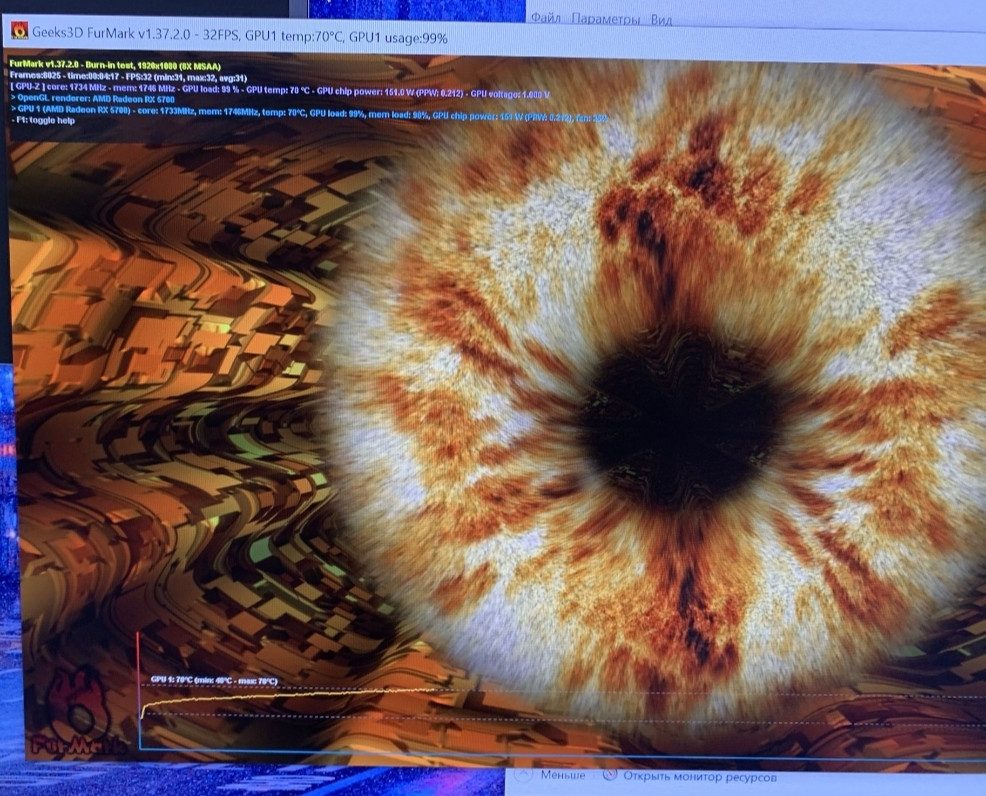The image size is (986, 796).
Task: Collapse details with the Меньше chevron icon
Action: (x=524, y=775)
